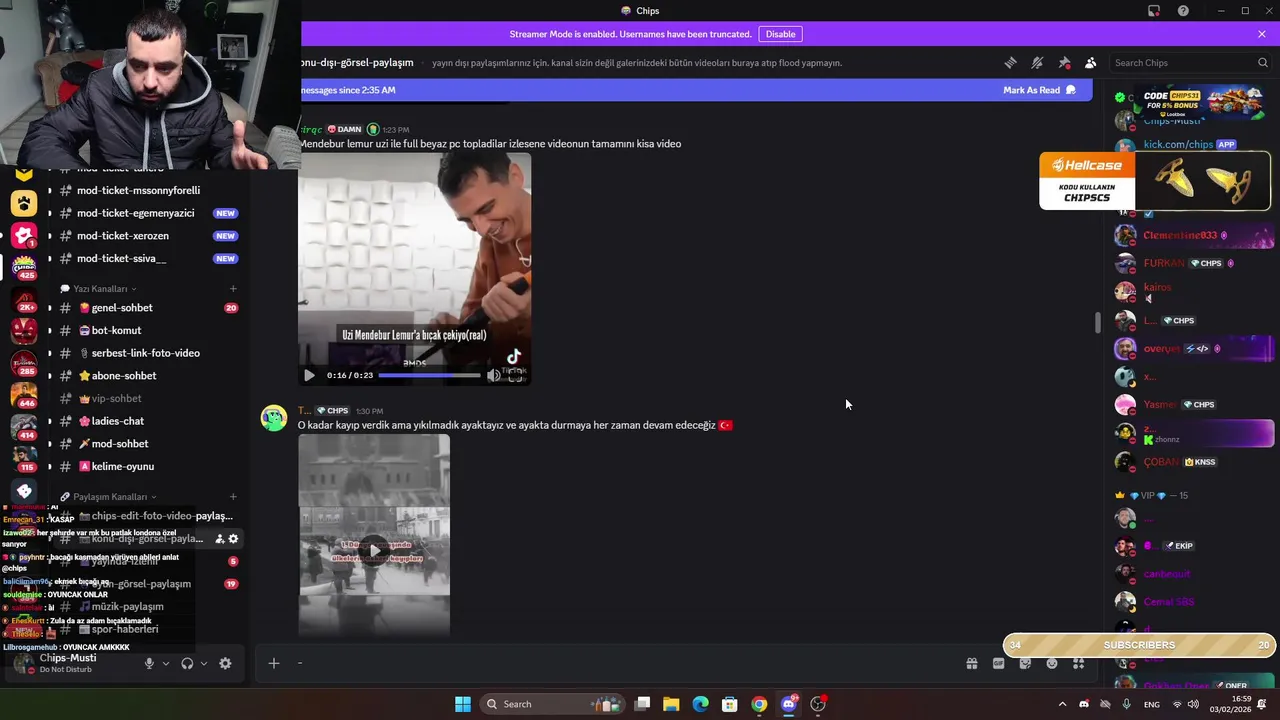Image resolution: width=1280 pixels, height=720 pixels.
Task: Click the create-invite icon for konu-dışı-görsel-paylaşım
Action: tap(219, 539)
